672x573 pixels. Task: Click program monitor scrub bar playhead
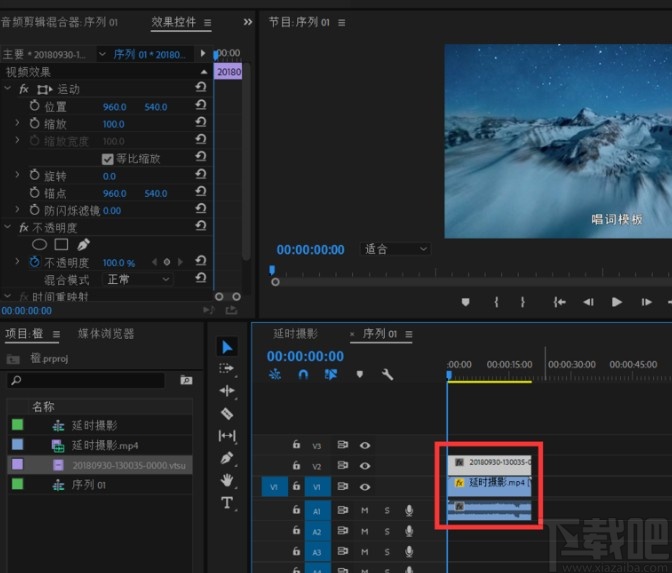click(272, 270)
